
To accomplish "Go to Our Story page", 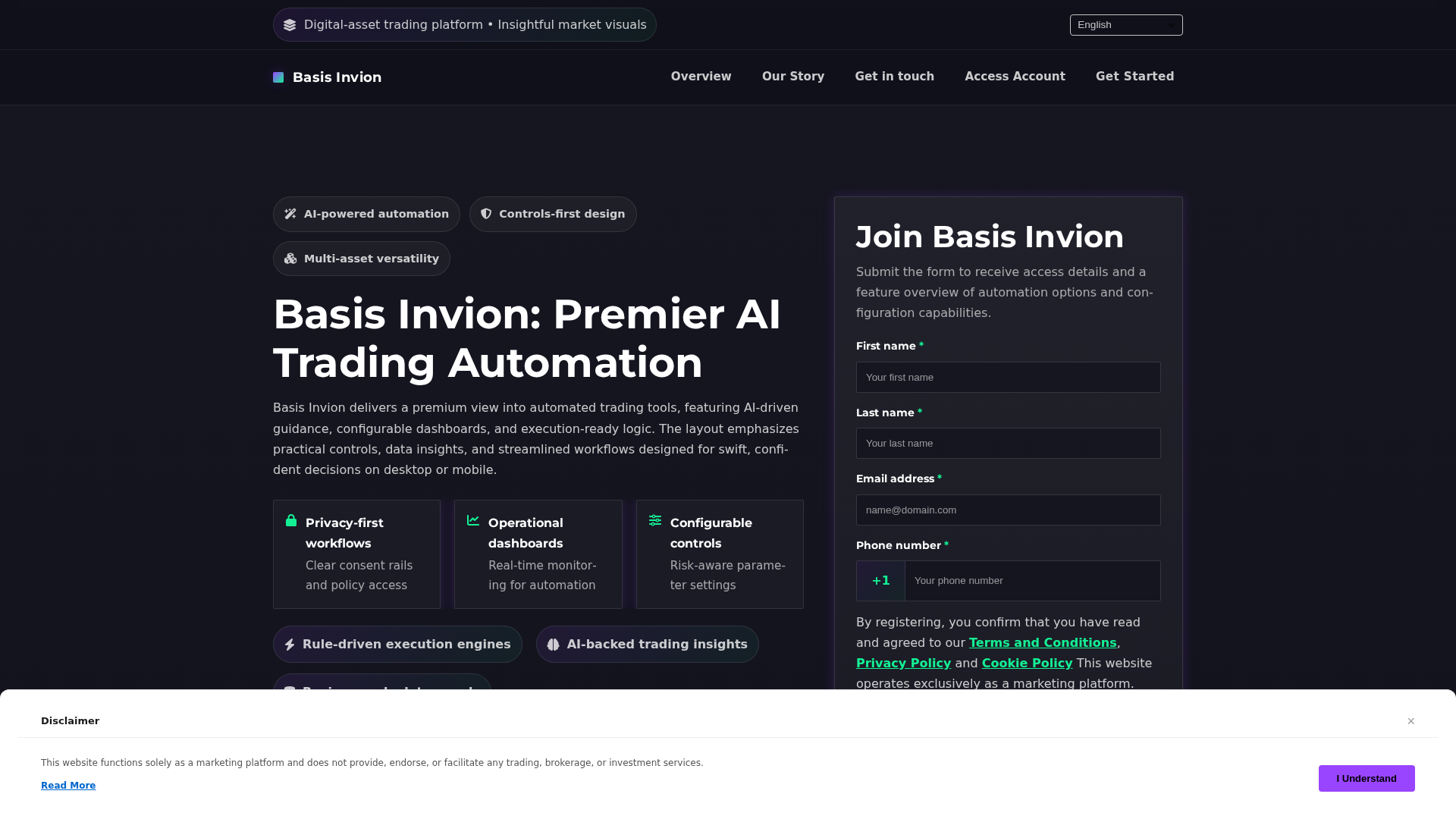I will (793, 77).
